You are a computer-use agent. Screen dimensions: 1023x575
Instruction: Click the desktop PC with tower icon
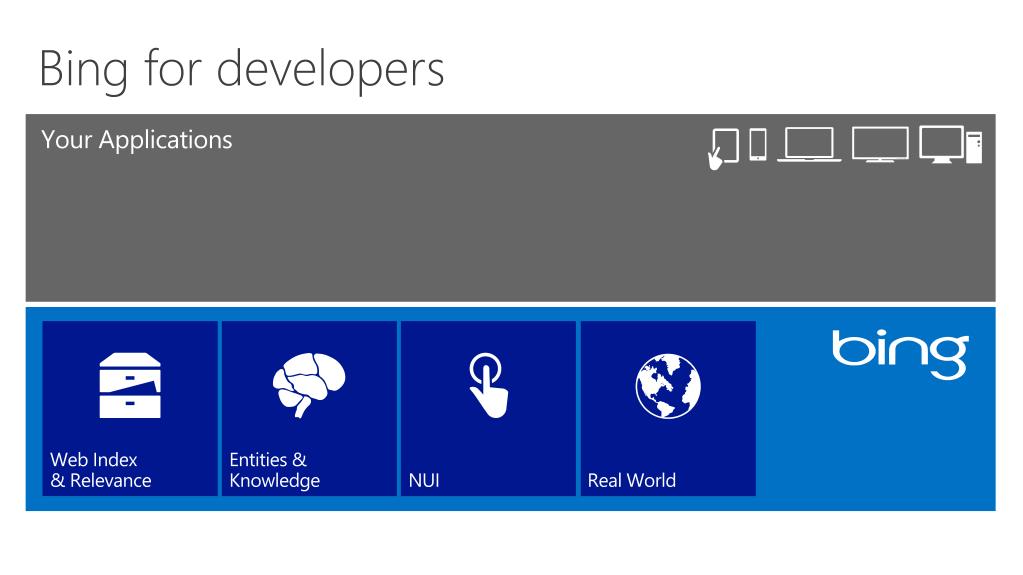coord(951,144)
